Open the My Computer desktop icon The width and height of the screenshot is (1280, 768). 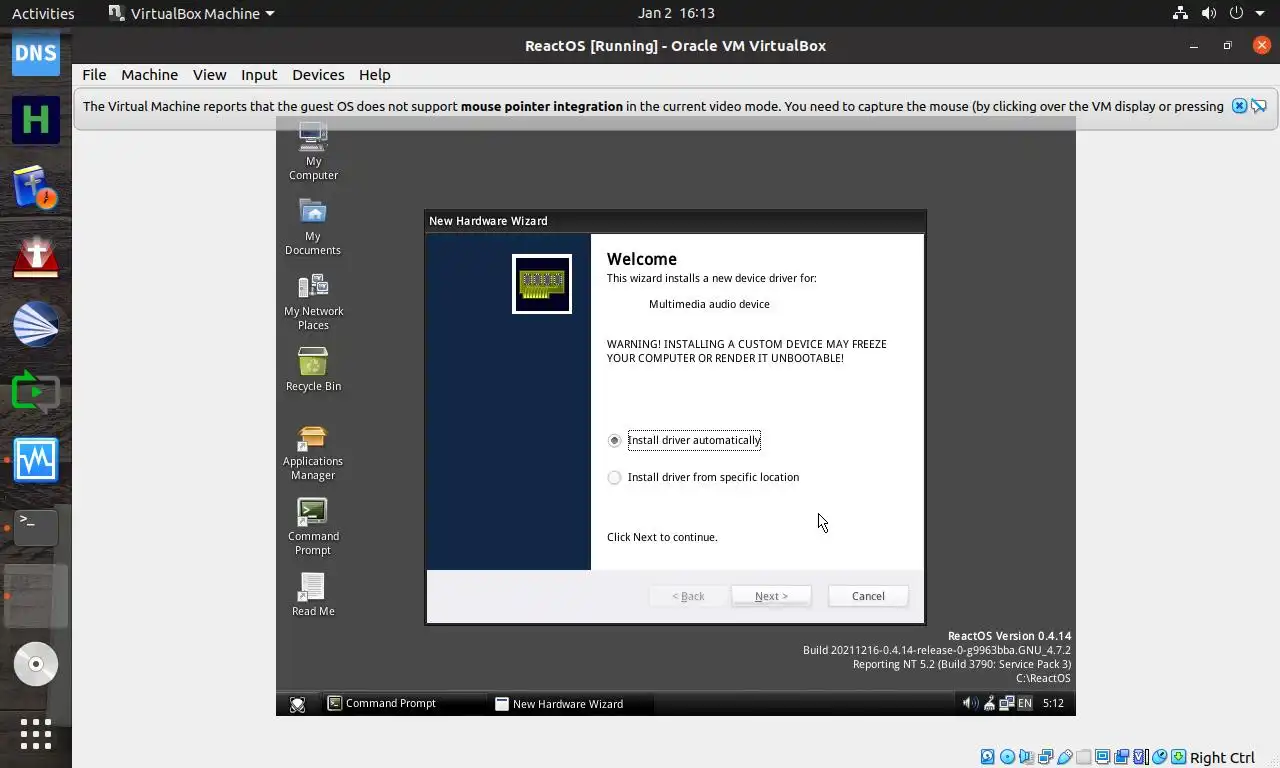(313, 151)
